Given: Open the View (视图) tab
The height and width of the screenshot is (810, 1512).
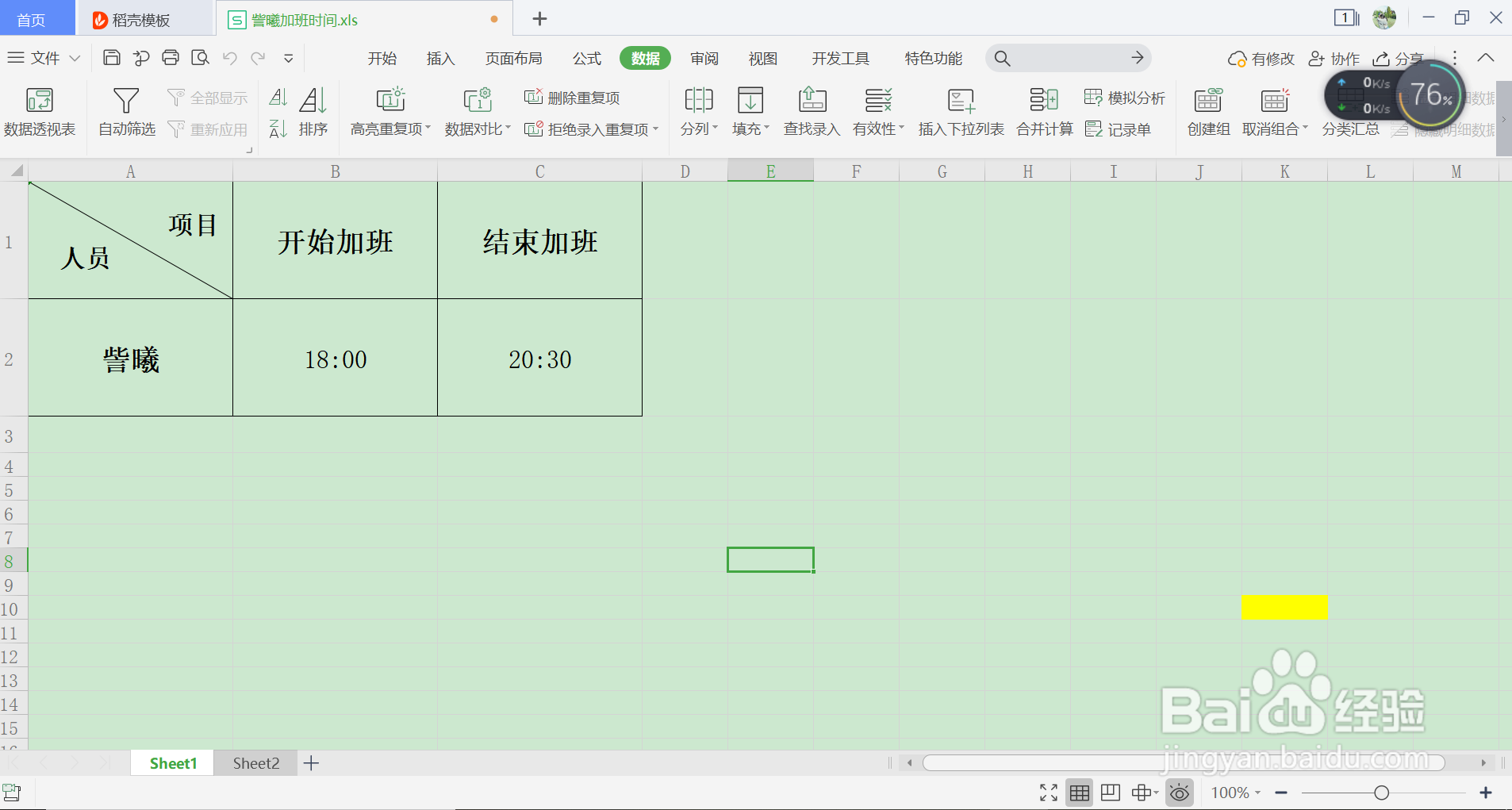Looking at the screenshot, I should click(762, 58).
